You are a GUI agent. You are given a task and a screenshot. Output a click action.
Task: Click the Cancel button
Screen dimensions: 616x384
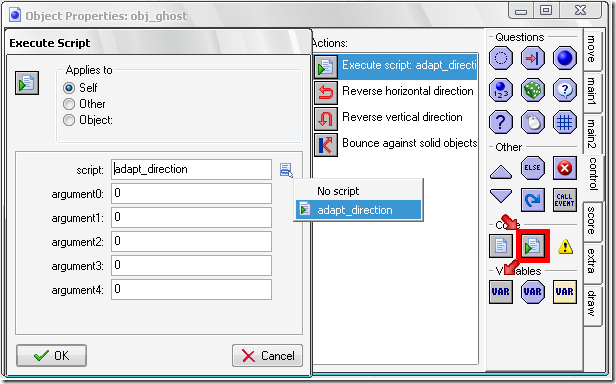tap(268, 356)
